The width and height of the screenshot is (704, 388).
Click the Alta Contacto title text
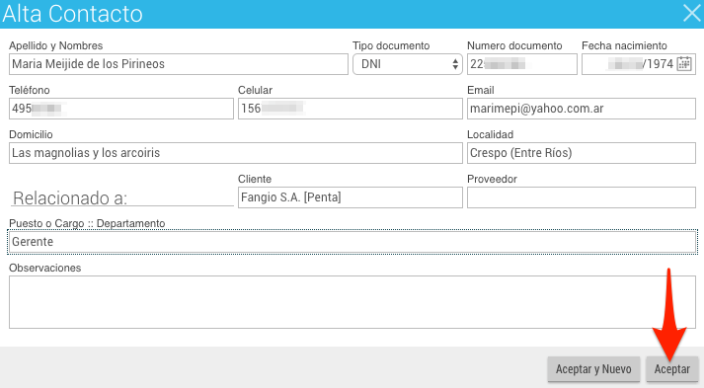(73, 14)
